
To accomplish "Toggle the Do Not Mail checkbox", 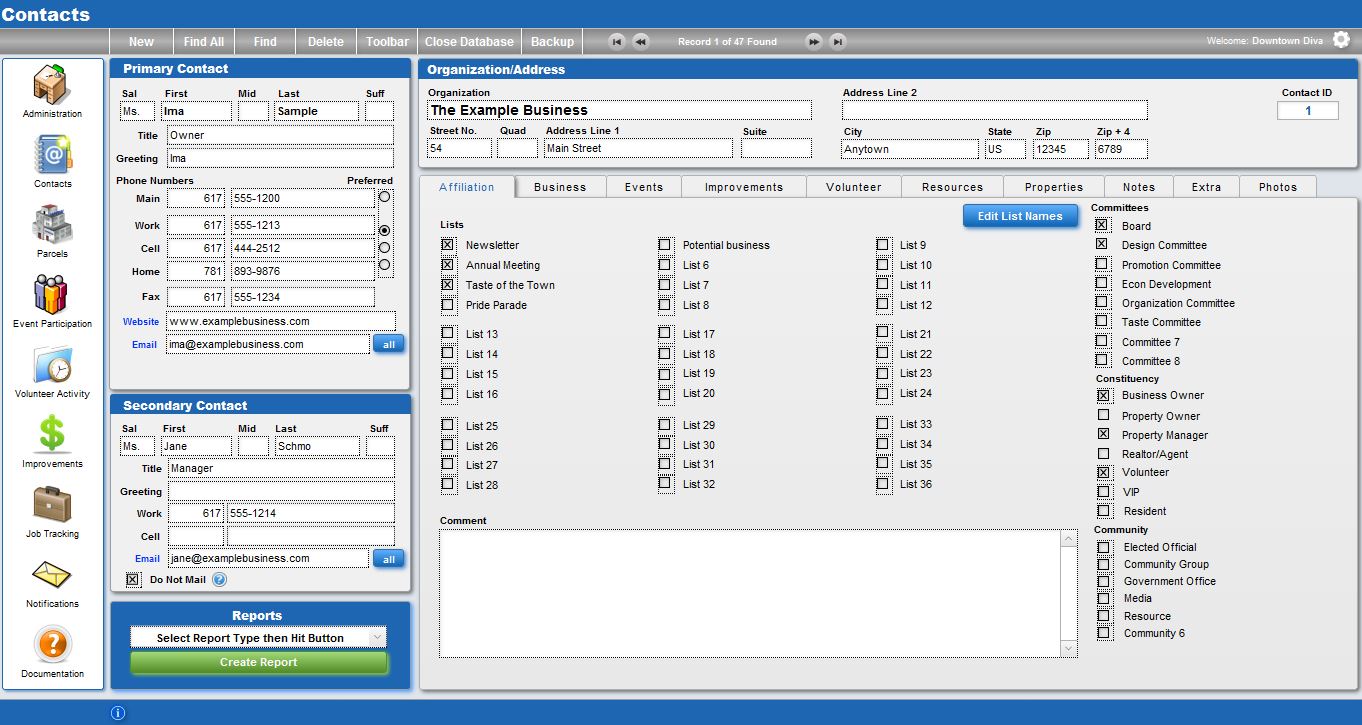I will 132,579.
